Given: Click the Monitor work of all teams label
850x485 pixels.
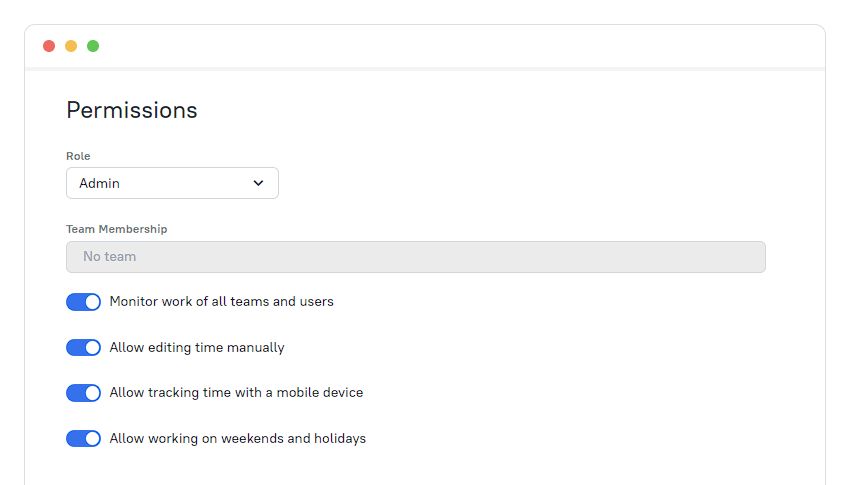Looking at the screenshot, I should coord(221,301).
